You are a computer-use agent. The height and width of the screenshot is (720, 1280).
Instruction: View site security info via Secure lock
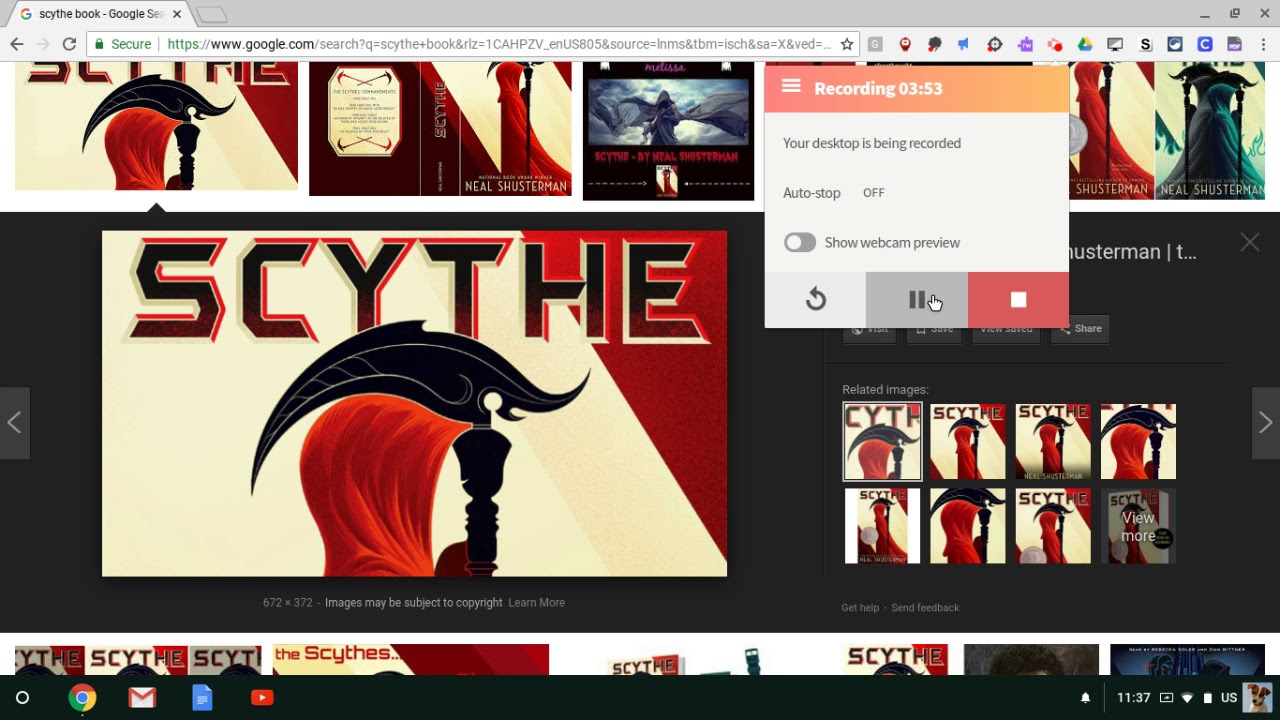[x=123, y=44]
